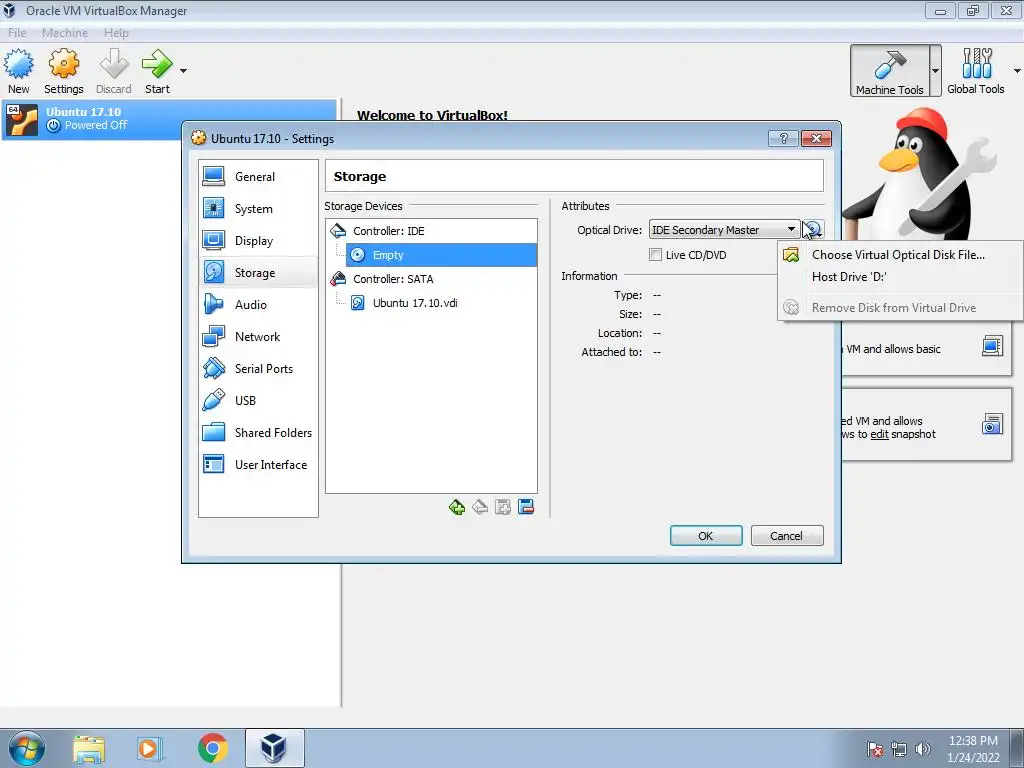Expand the Global Tools dropdown arrow

coord(1017,71)
